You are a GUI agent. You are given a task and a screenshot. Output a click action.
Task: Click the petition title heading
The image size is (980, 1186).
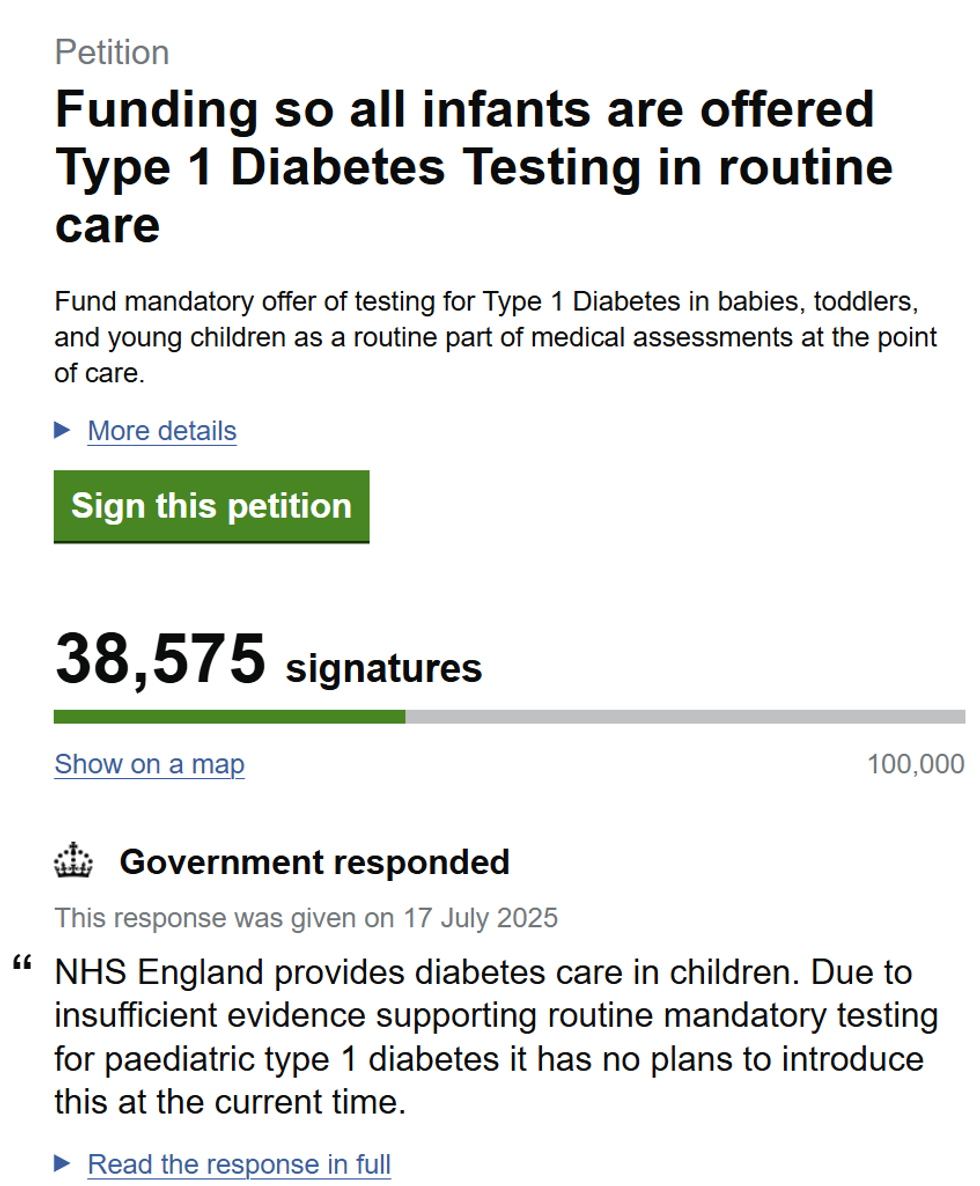[473, 167]
